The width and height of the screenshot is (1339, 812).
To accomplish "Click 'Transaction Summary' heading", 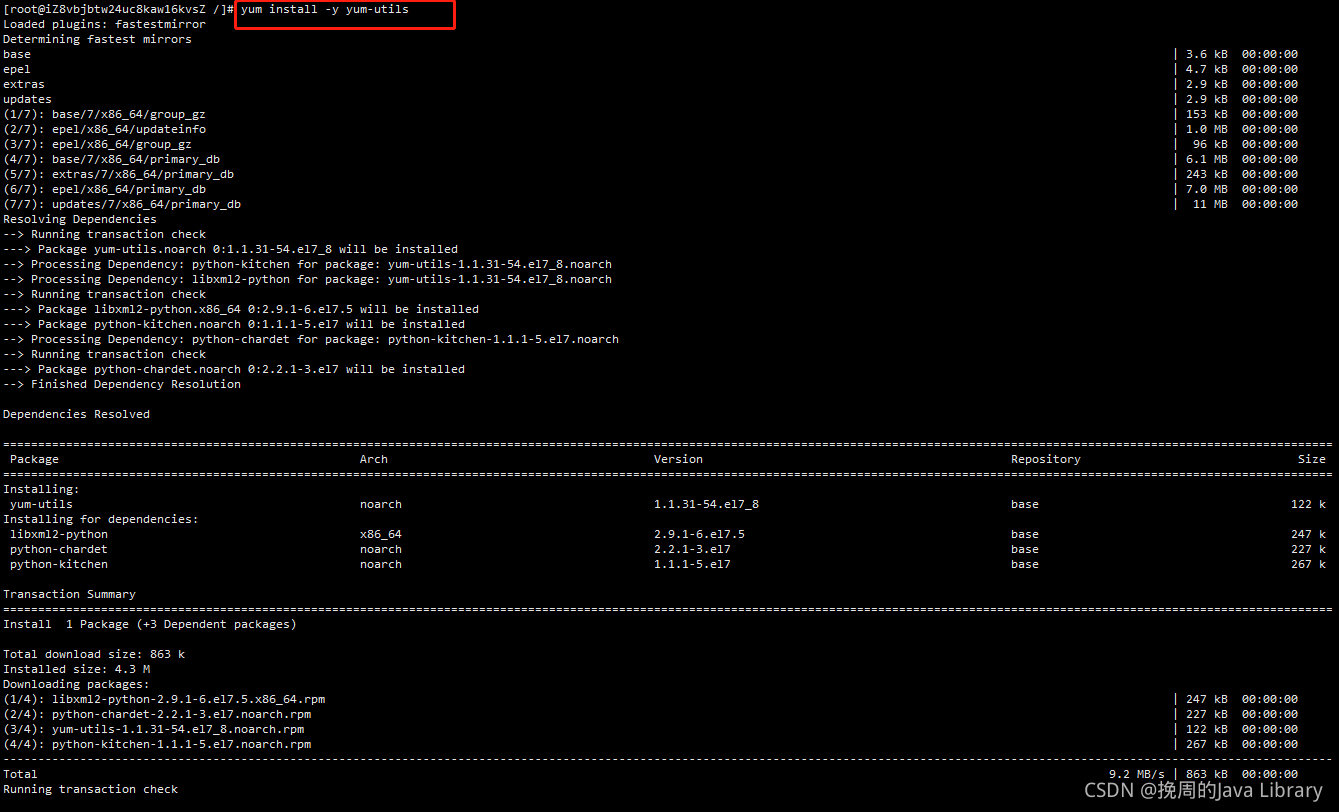I will click(x=69, y=594).
